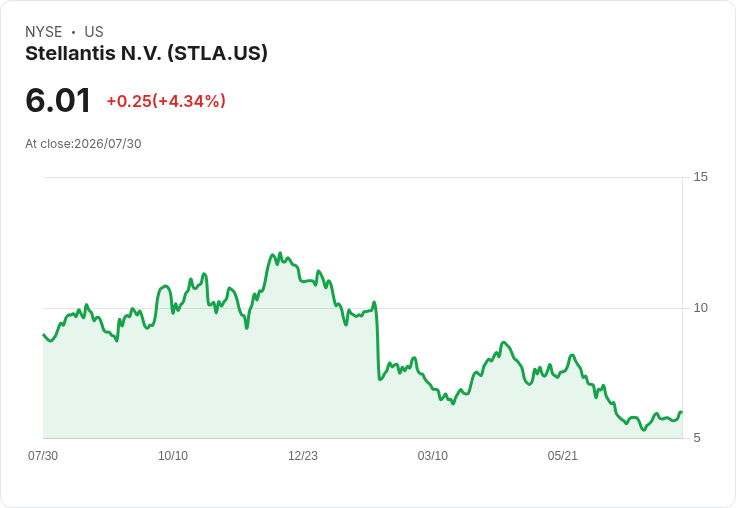Click the 5 y-axis value label
The image size is (736, 508).
[x=697, y=438]
